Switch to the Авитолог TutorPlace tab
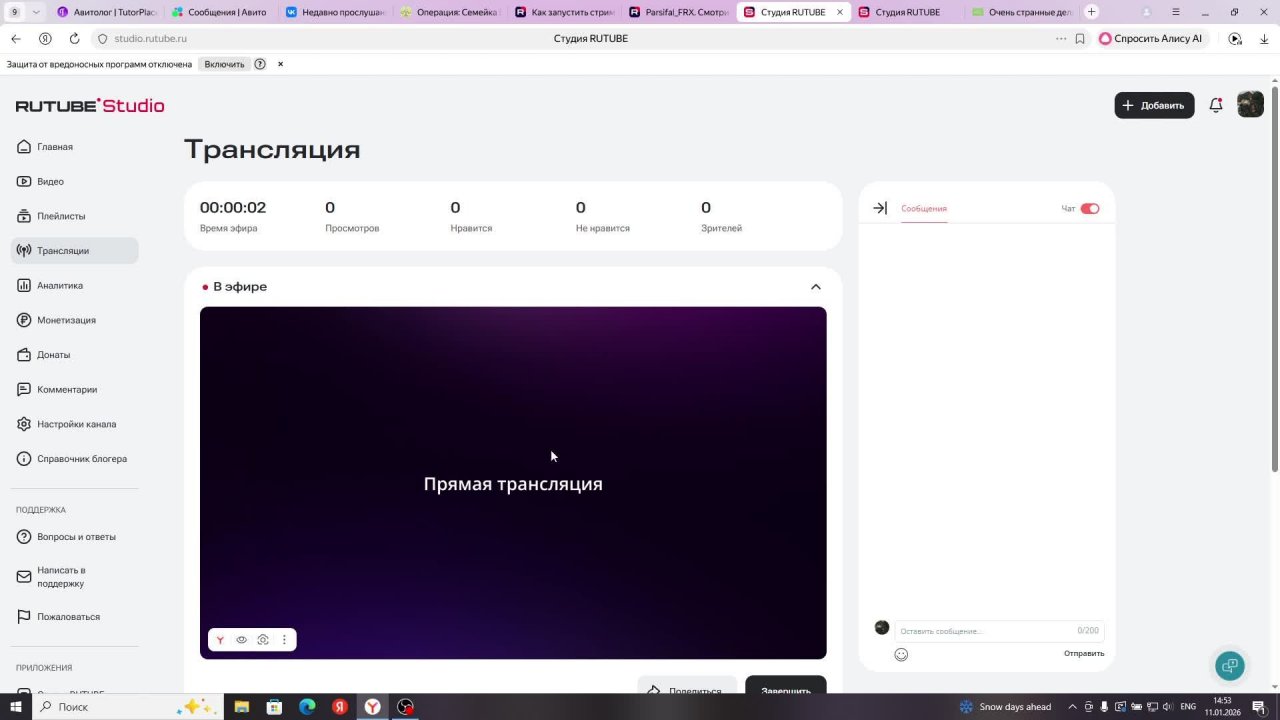Screen dimensions: 1280x720 (107, 12)
